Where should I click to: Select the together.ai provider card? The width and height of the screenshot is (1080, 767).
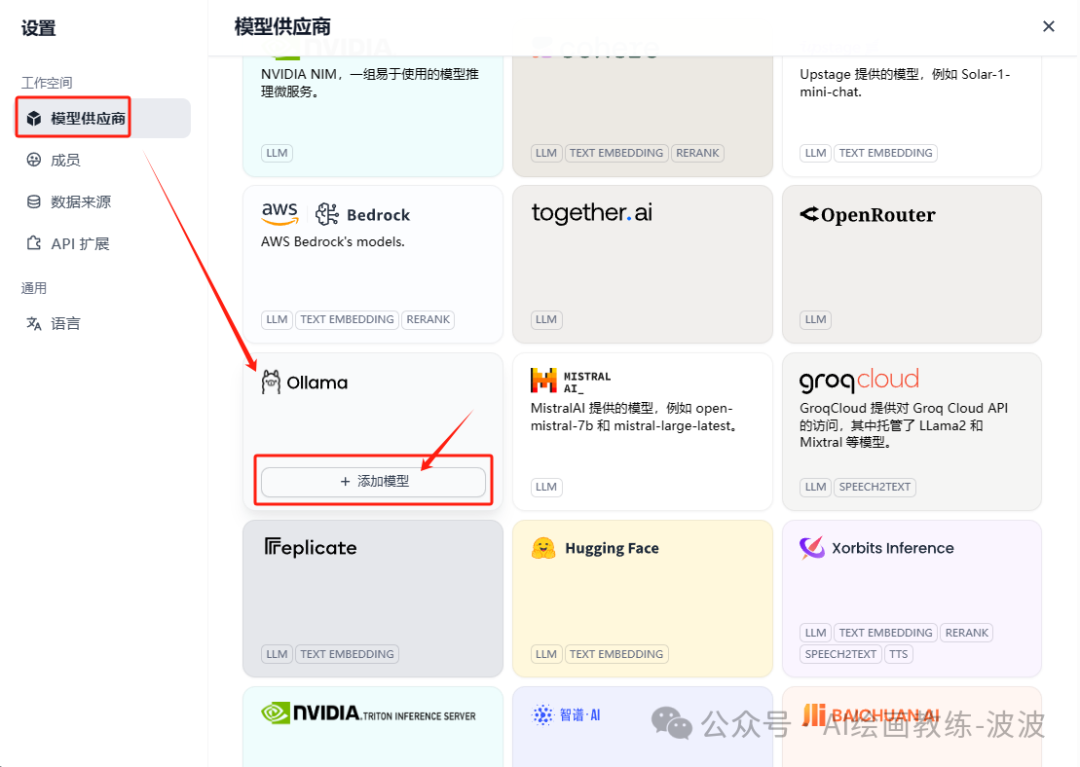pos(643,264)
